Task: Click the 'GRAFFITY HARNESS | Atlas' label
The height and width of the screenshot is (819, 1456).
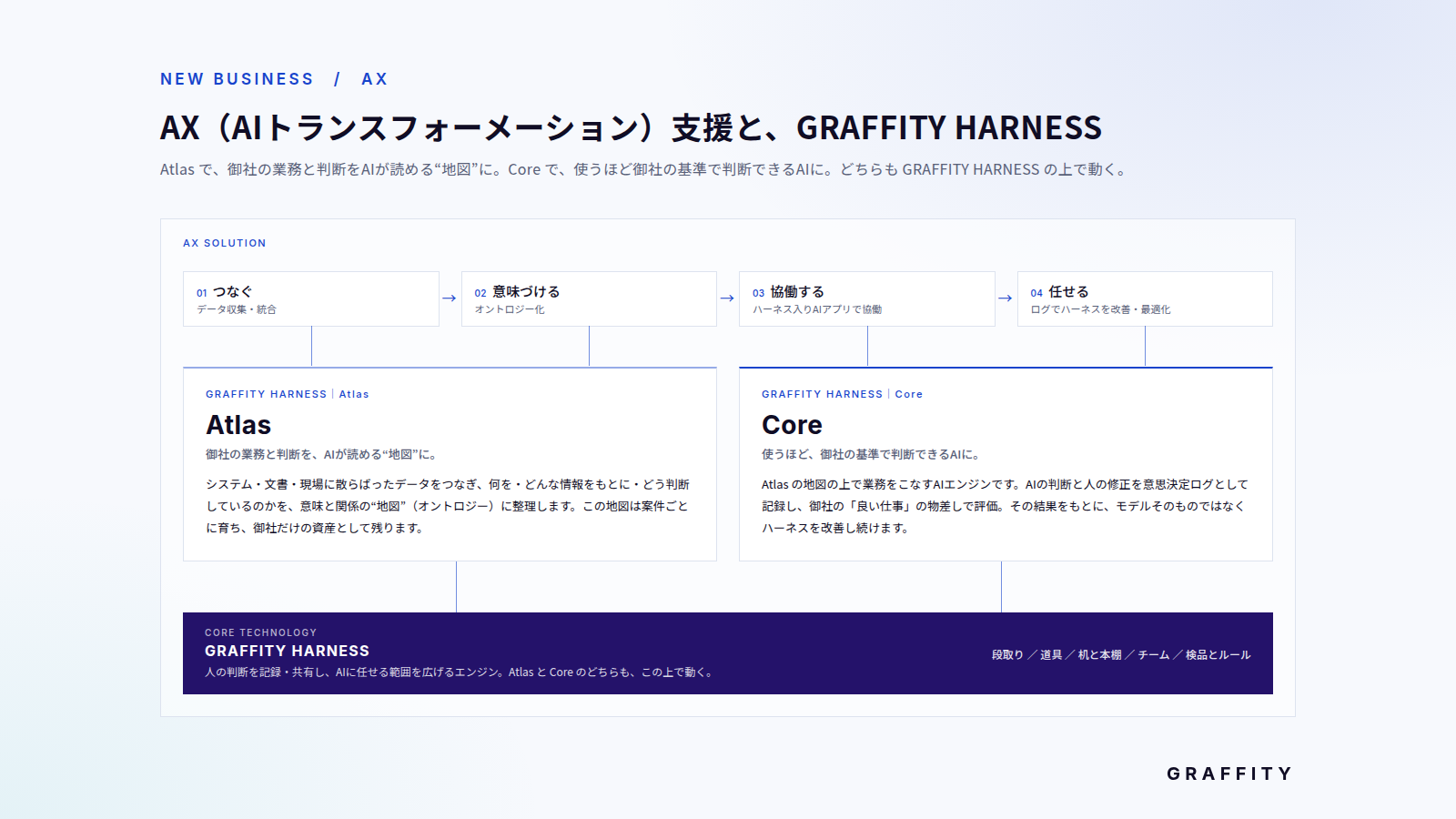Action: (288, 394)
